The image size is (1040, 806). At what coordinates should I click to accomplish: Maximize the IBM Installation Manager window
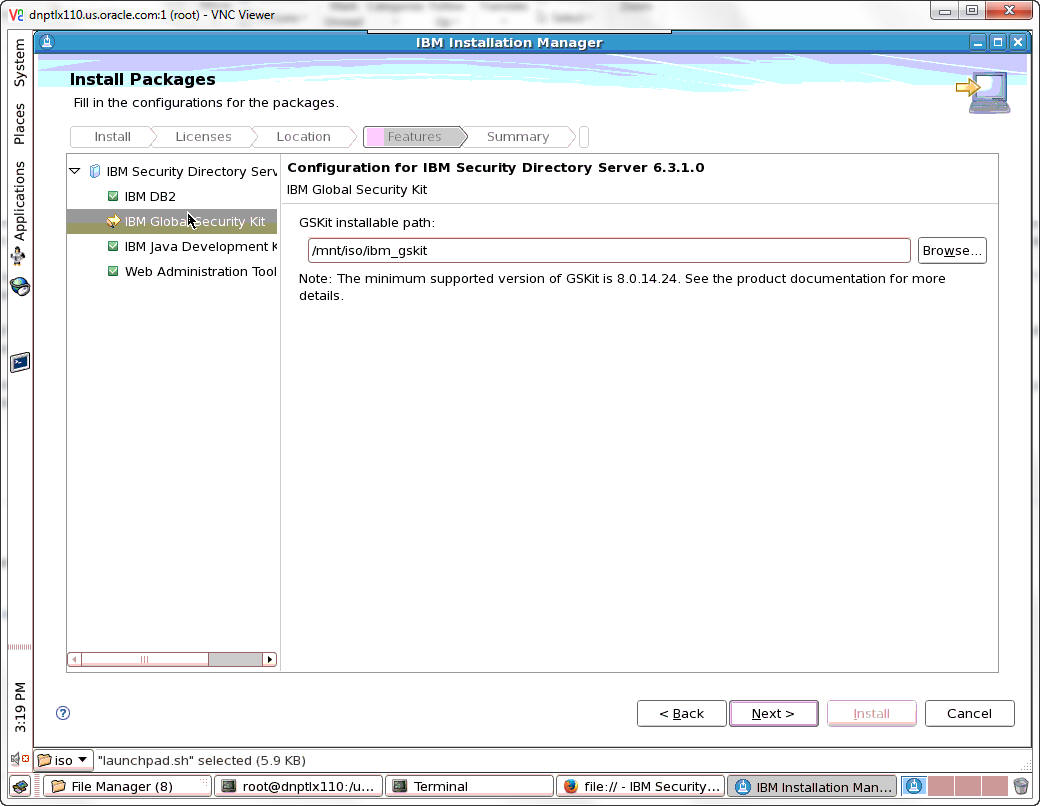(x=998, y=42)
